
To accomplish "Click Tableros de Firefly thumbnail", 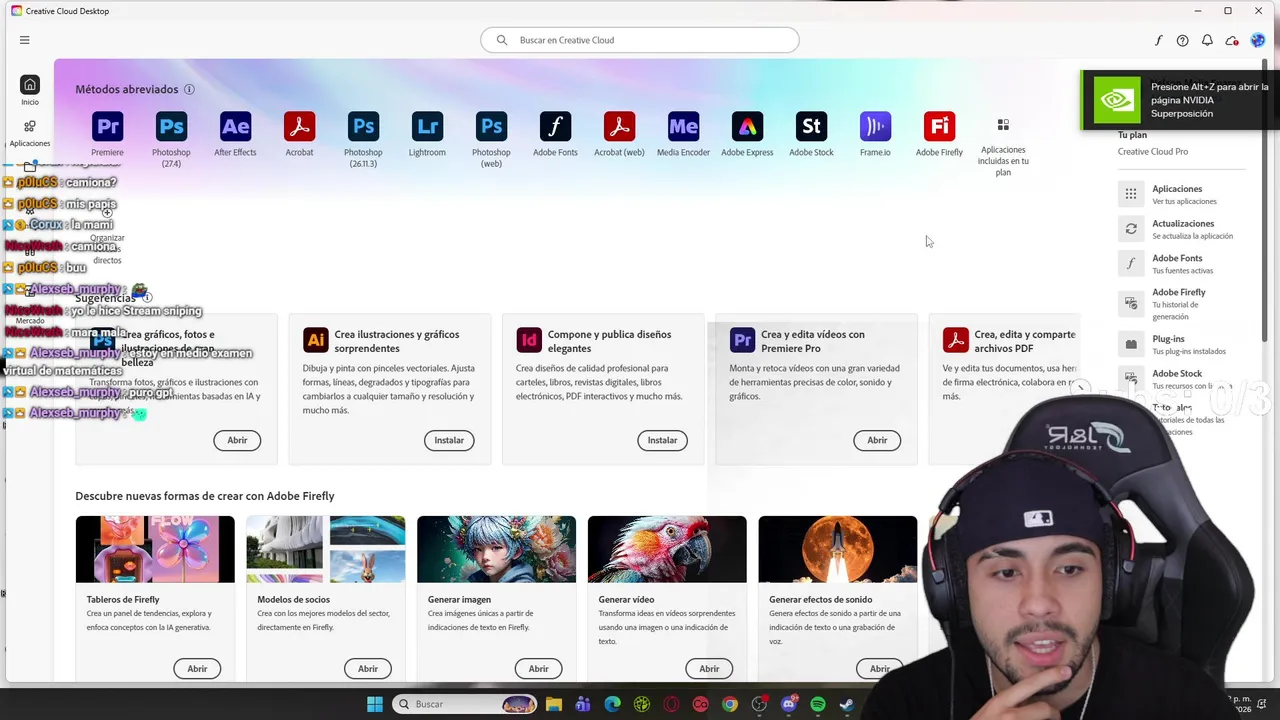I will pos(155,549).
